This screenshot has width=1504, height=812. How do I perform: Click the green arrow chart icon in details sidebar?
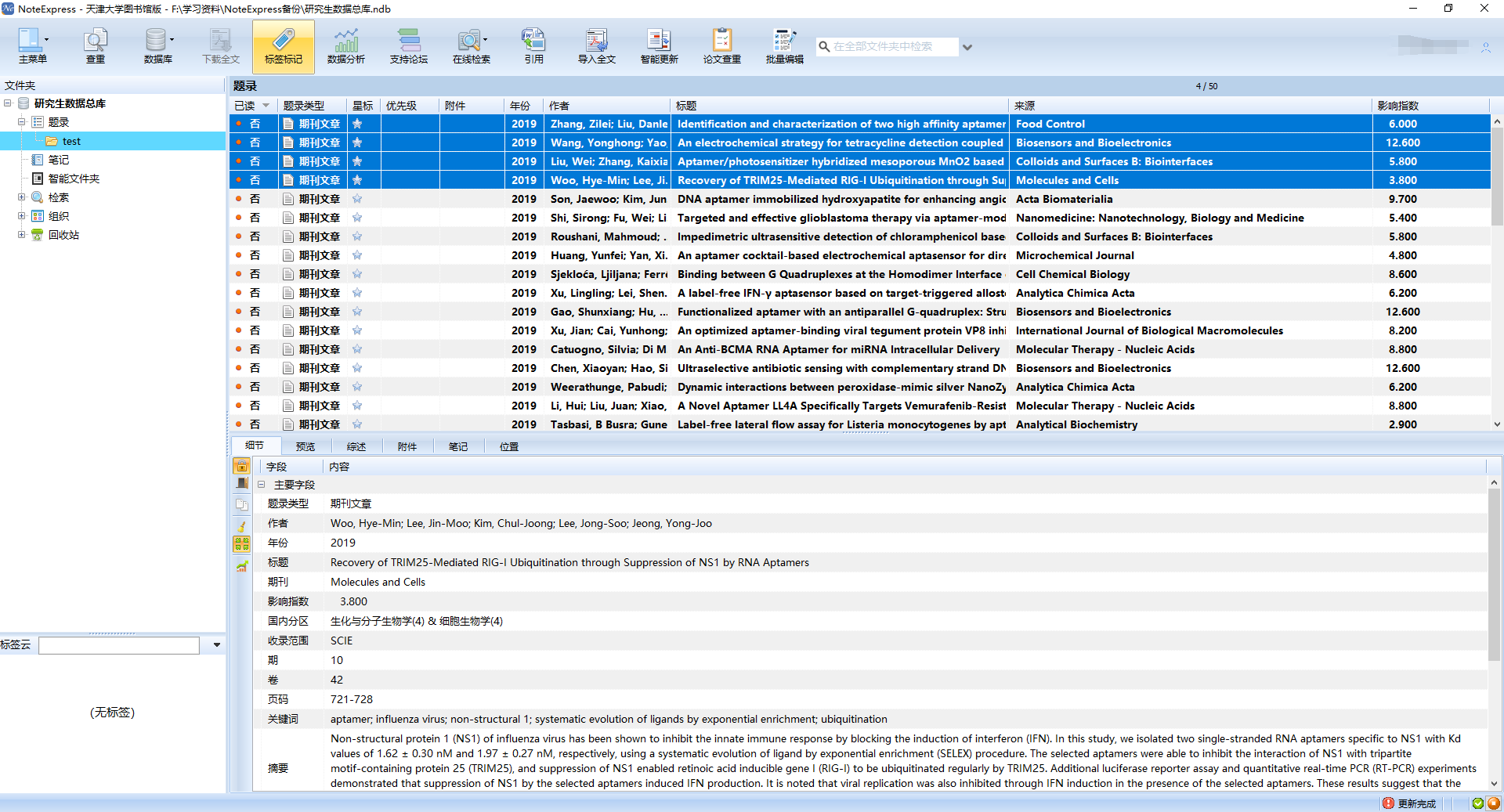(242, 565)
